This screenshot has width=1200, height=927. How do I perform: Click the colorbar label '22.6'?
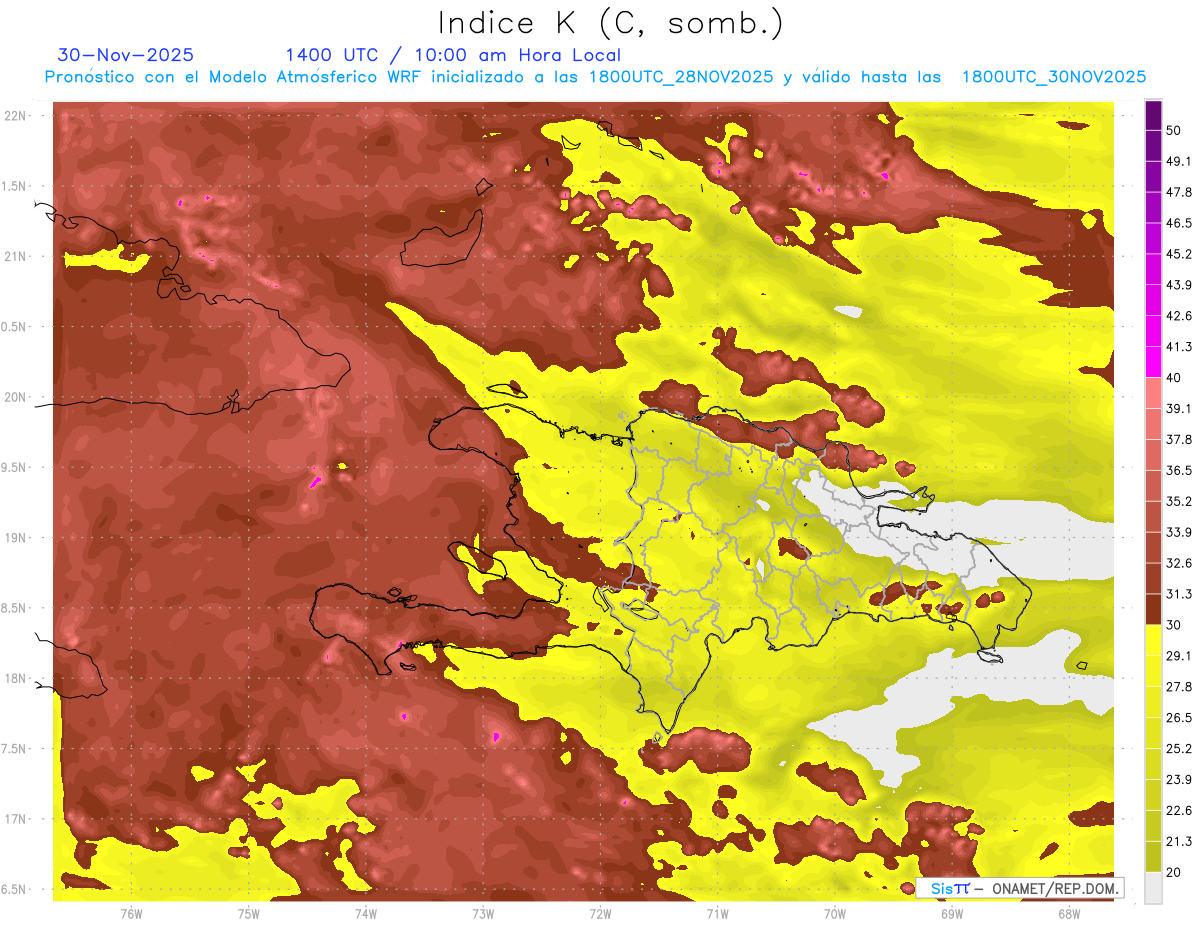pos(1179,810)
